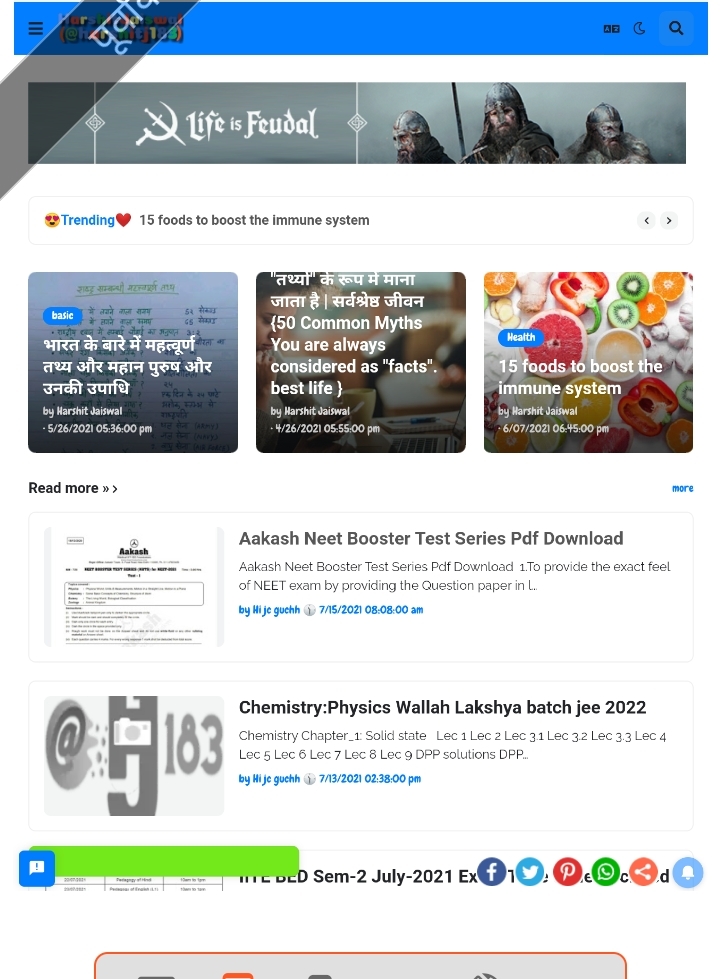Click the 'more' link
Viewport: 720px width, 979px height.
coord(683,488)
